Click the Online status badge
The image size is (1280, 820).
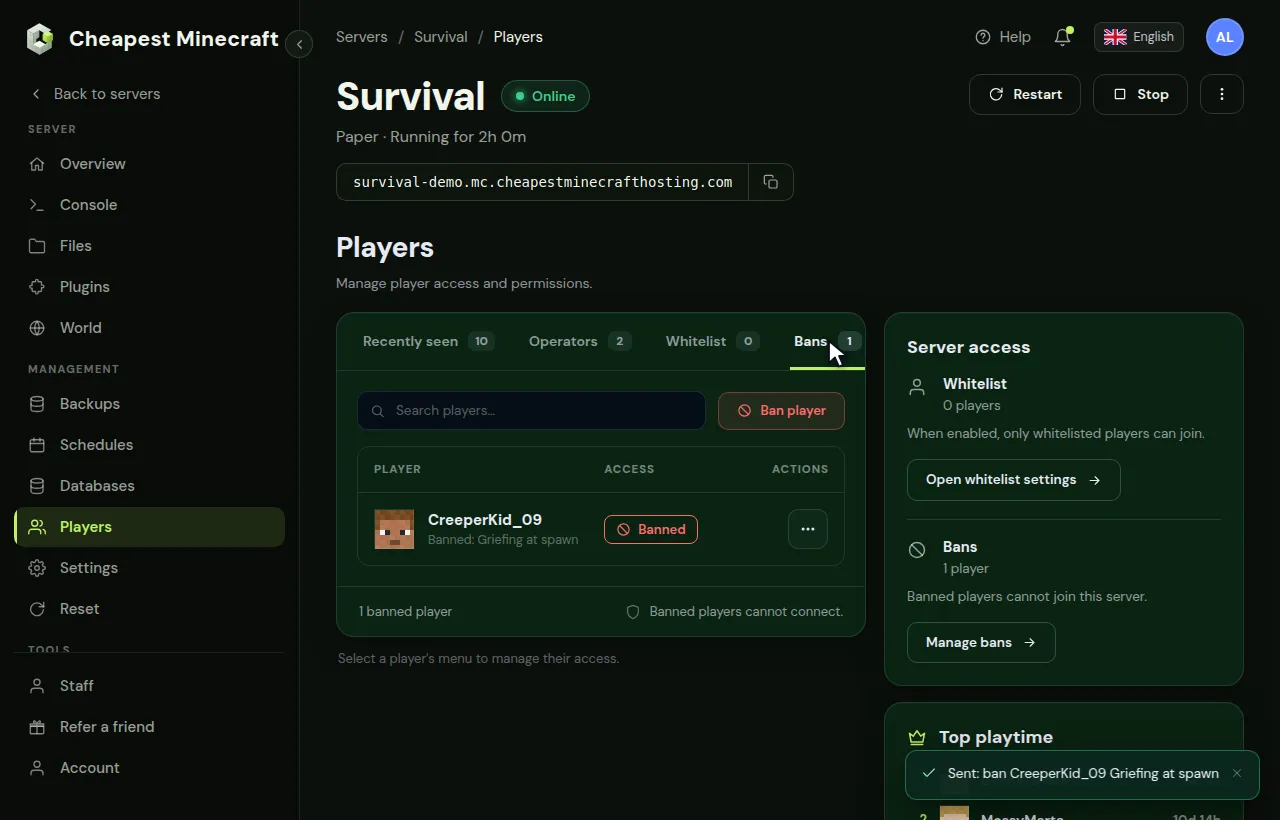tap(545, 96)
